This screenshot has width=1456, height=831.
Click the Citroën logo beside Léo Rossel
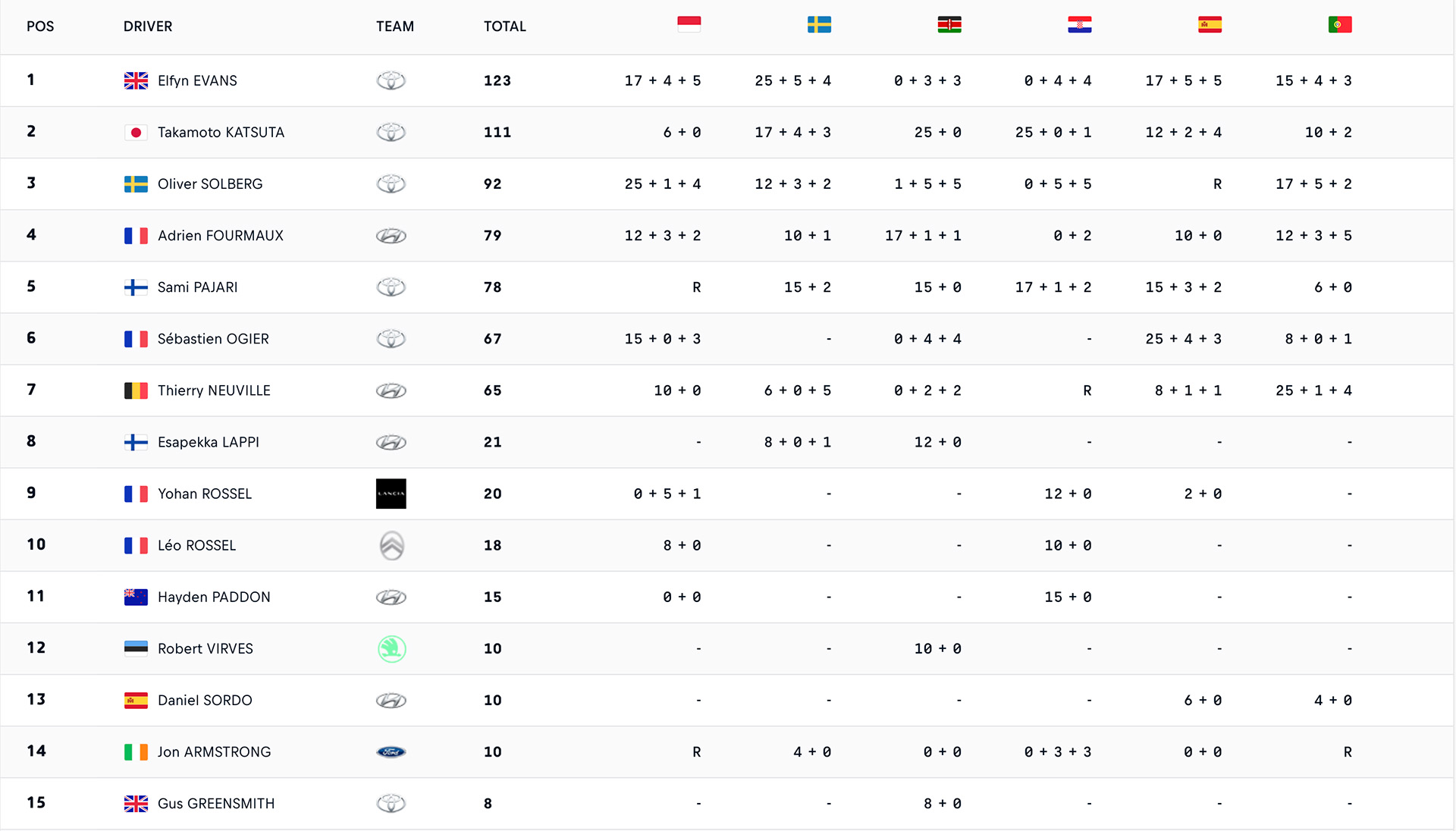click(x=391, y=545)
